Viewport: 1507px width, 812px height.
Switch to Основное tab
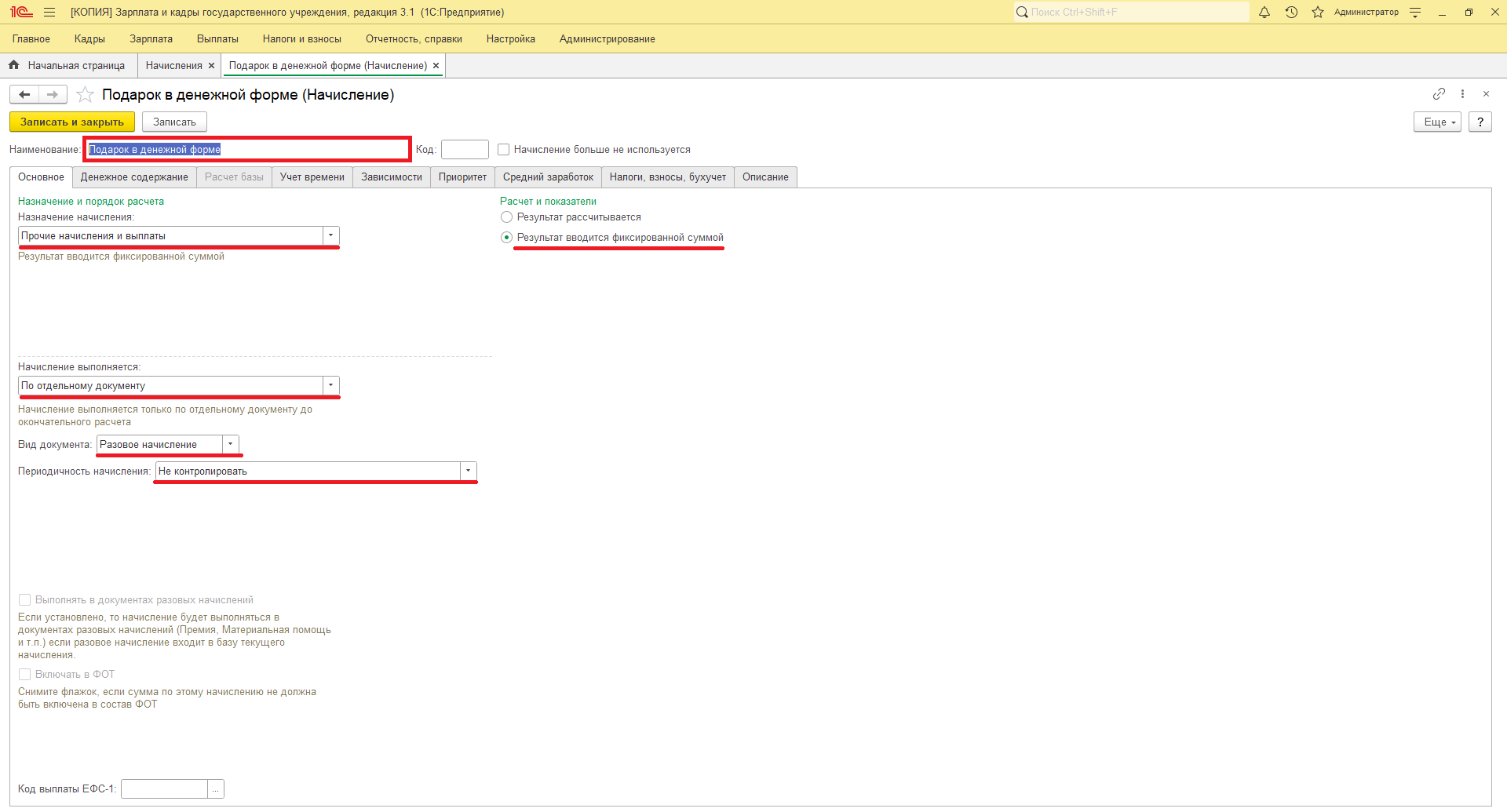point(41,177)
